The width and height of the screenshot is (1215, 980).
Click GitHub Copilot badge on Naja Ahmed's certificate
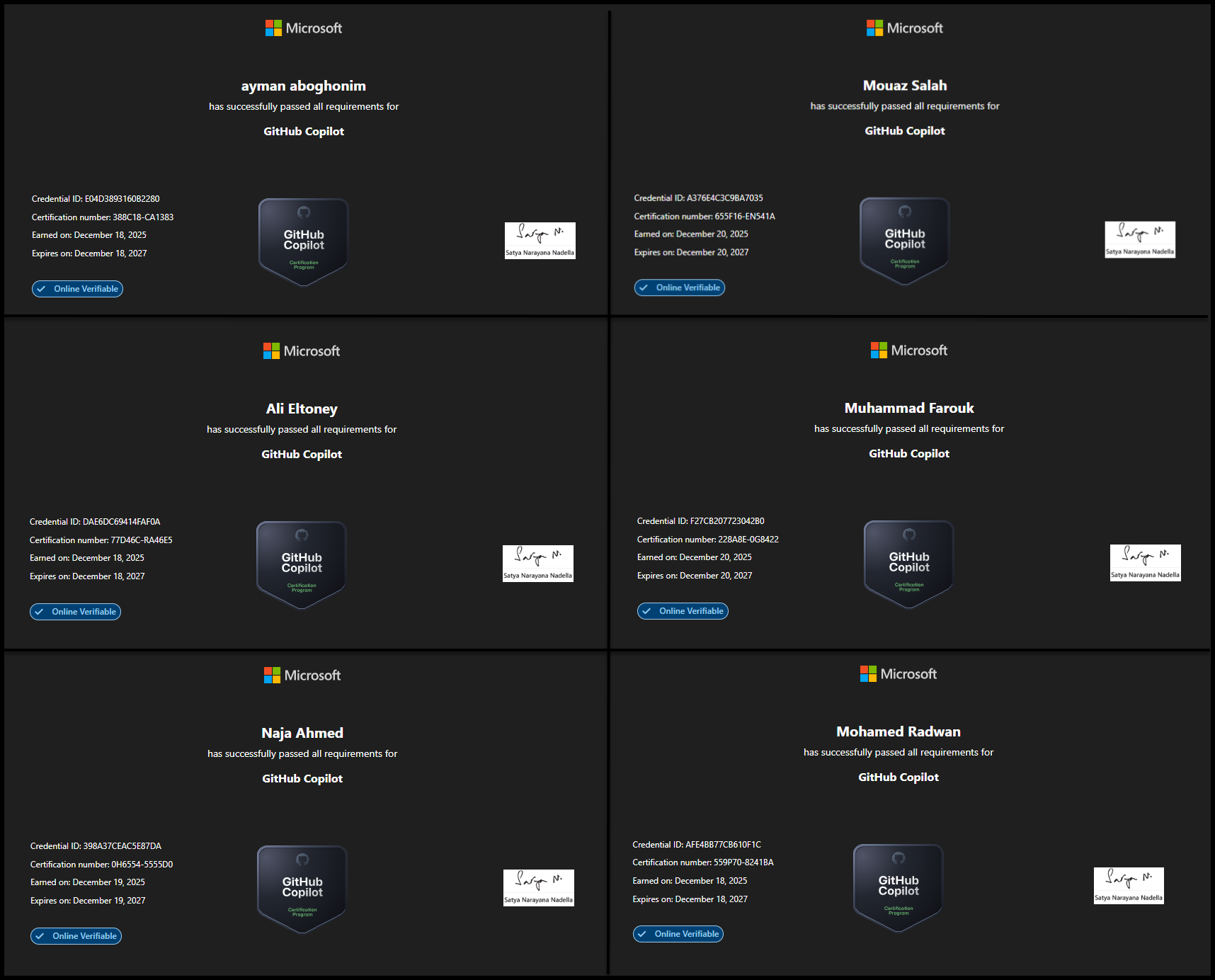(x=302, y=889)
